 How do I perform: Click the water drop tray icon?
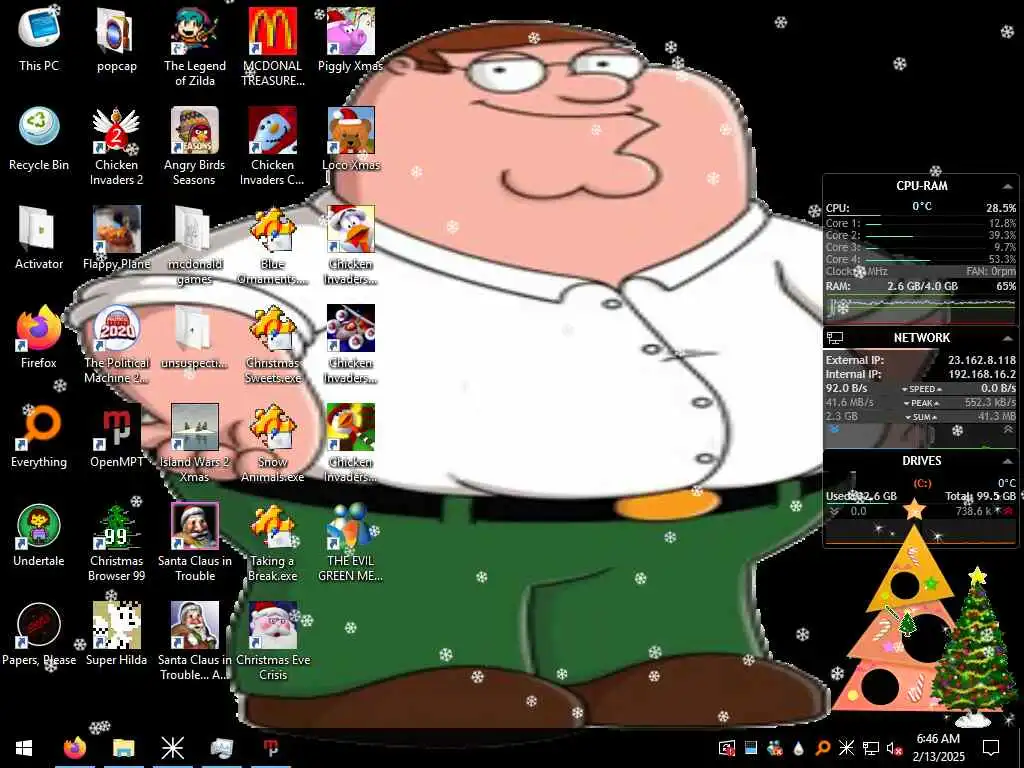(x=798, y=748)
